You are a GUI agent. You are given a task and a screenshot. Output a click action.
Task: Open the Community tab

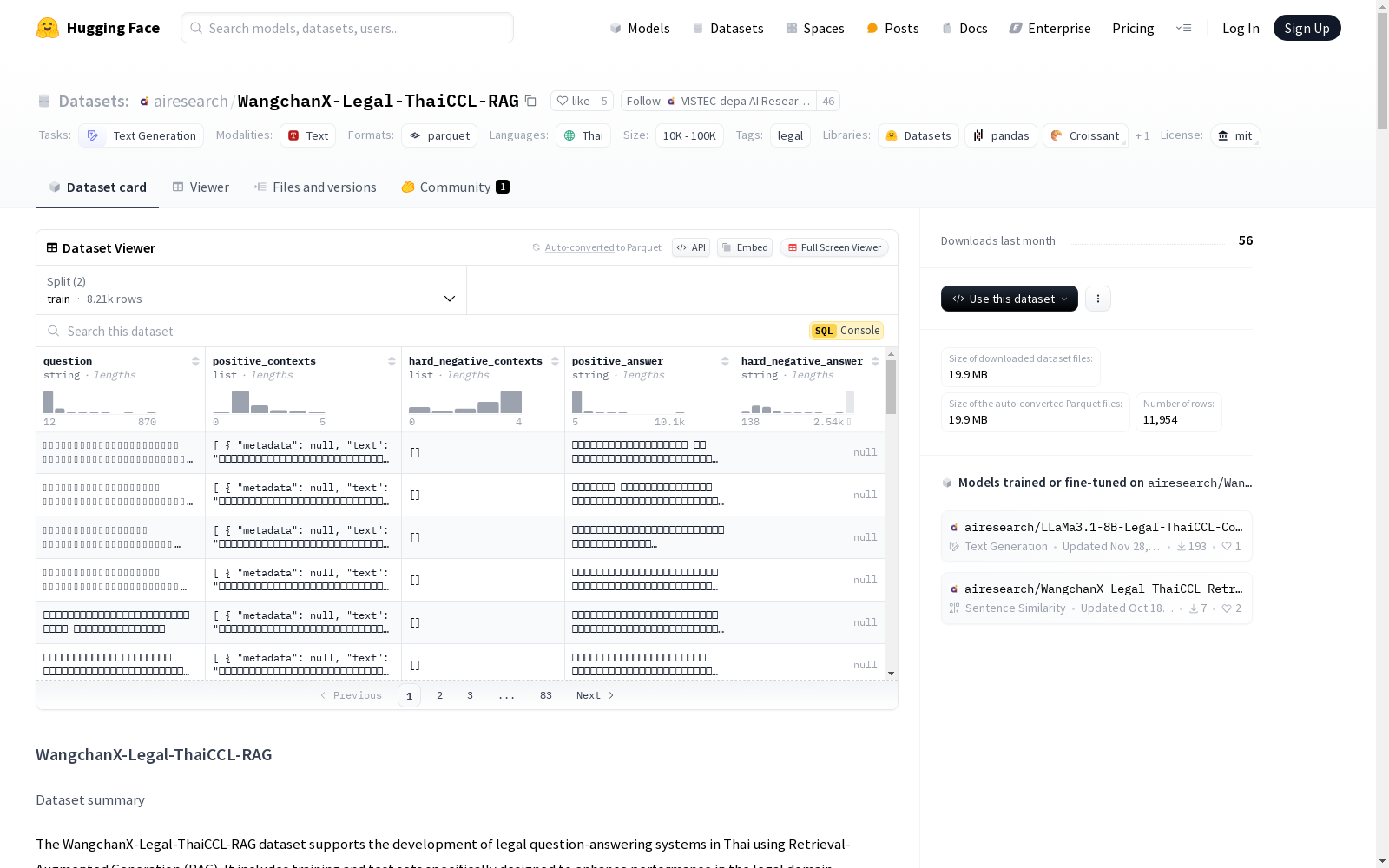coord(455,187)
